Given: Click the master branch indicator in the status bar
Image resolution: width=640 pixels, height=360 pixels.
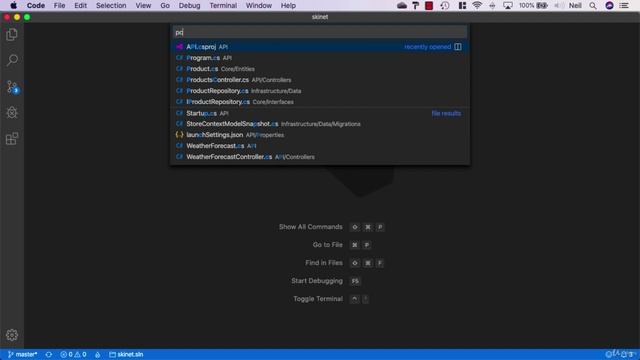Looking at the screenshot, I should (22, 354).
